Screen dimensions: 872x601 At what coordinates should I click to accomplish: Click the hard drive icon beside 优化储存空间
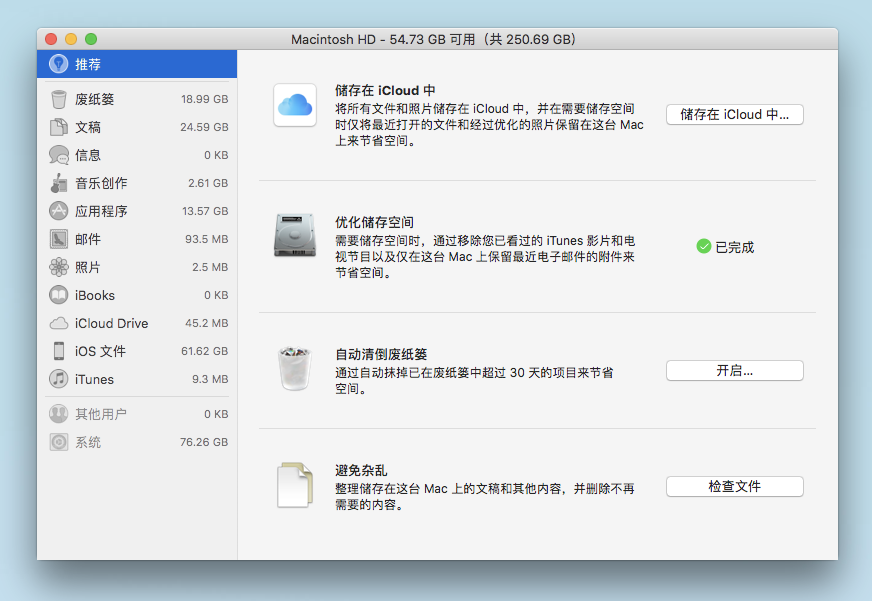[295, 236]
